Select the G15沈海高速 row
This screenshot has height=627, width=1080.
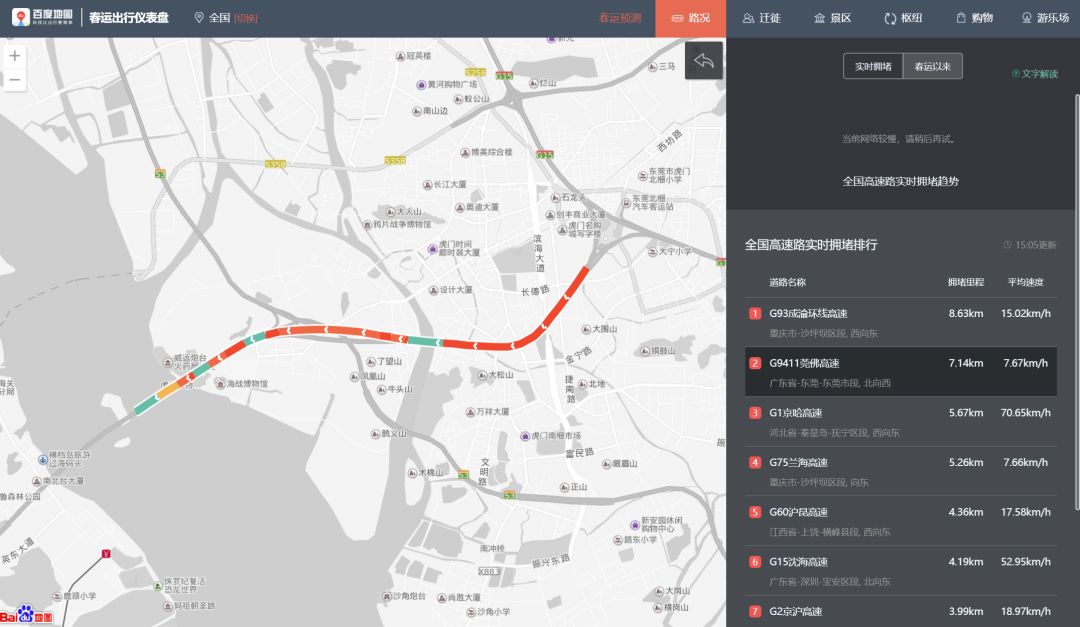pyautogui.click(x=900, y=571)
